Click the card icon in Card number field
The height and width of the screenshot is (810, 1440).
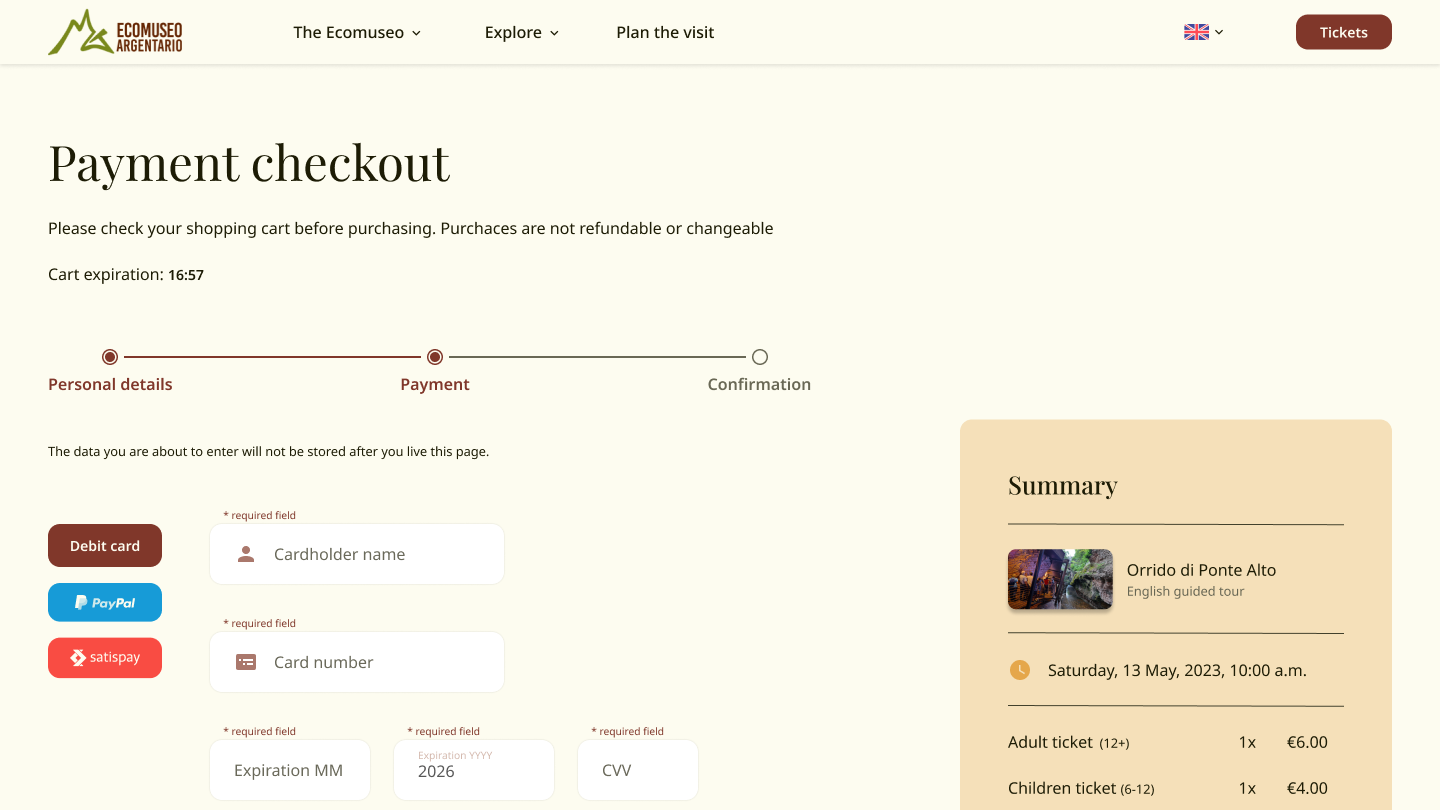(246, 662)
